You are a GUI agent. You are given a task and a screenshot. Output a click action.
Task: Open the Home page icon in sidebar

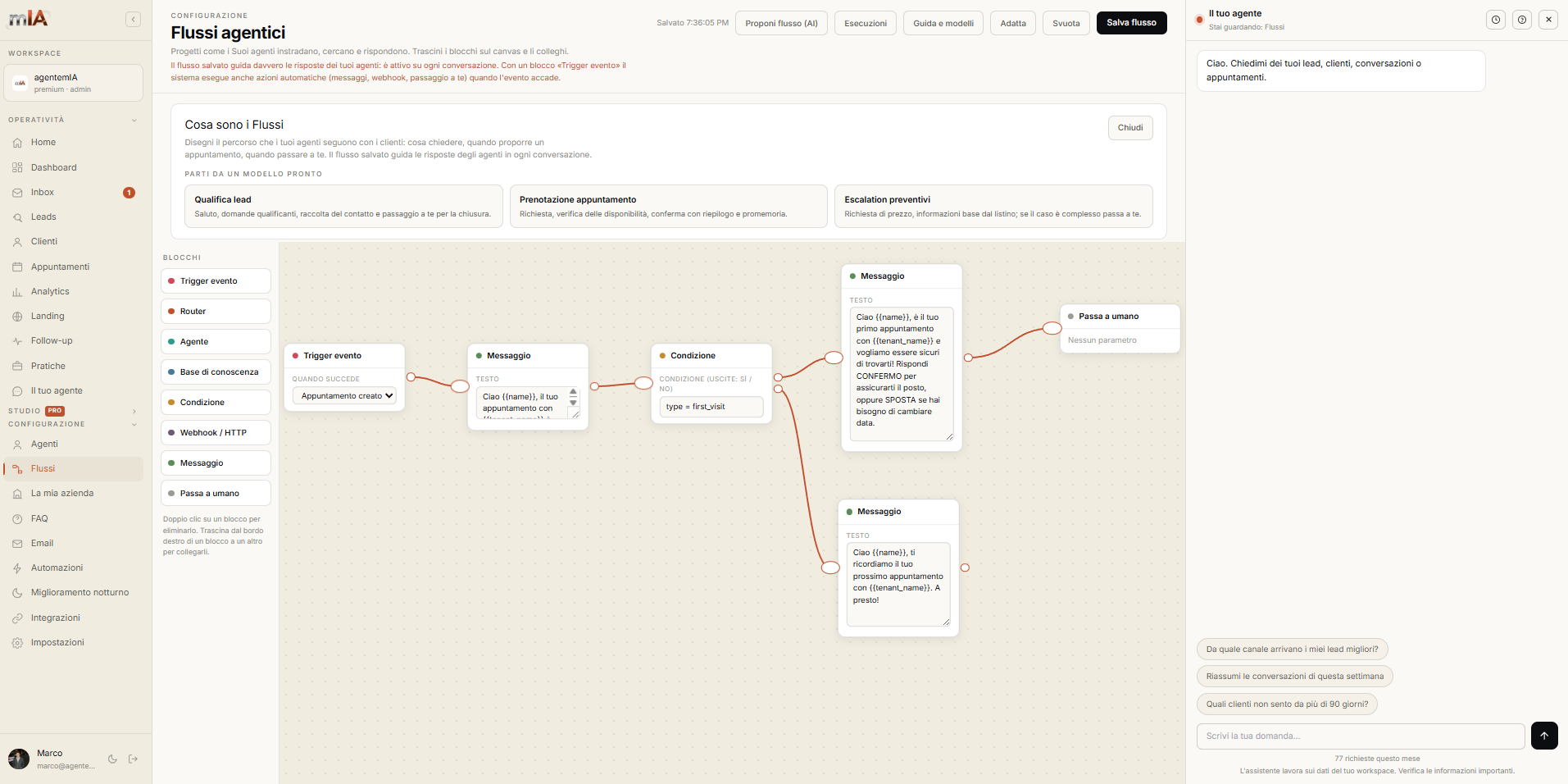pos(17,143)
